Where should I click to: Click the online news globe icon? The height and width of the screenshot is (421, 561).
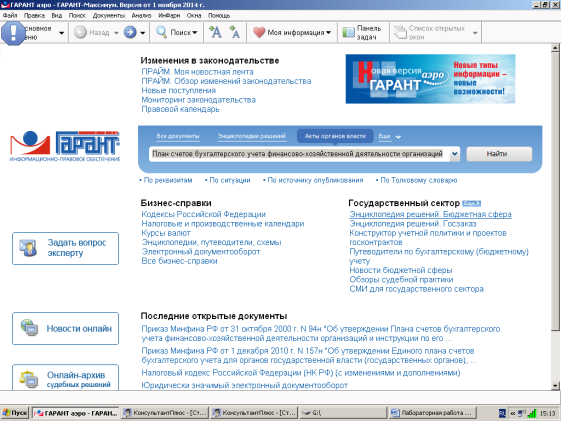coord(29,328)
